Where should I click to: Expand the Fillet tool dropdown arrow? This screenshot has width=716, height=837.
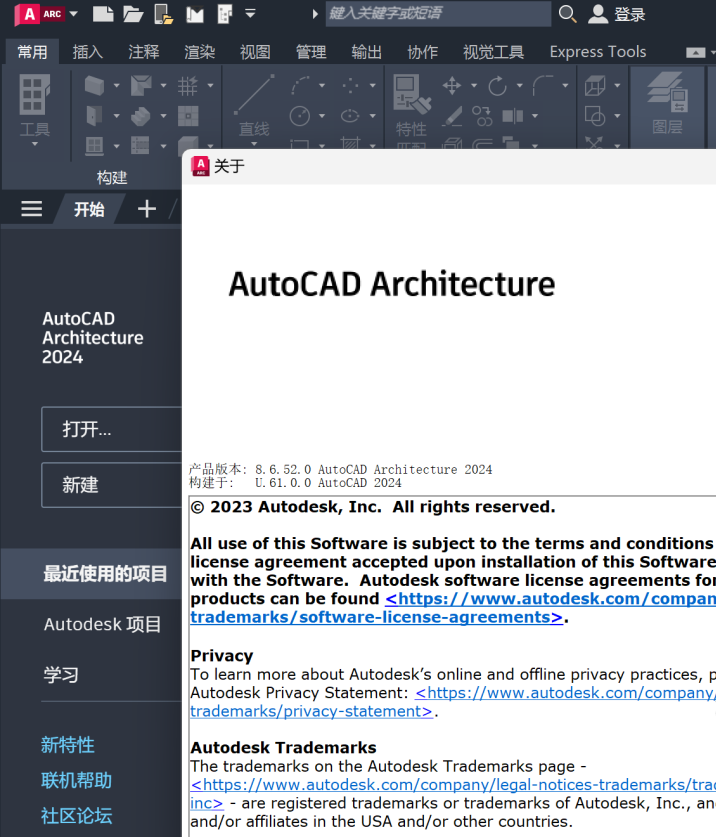(565, 85)
